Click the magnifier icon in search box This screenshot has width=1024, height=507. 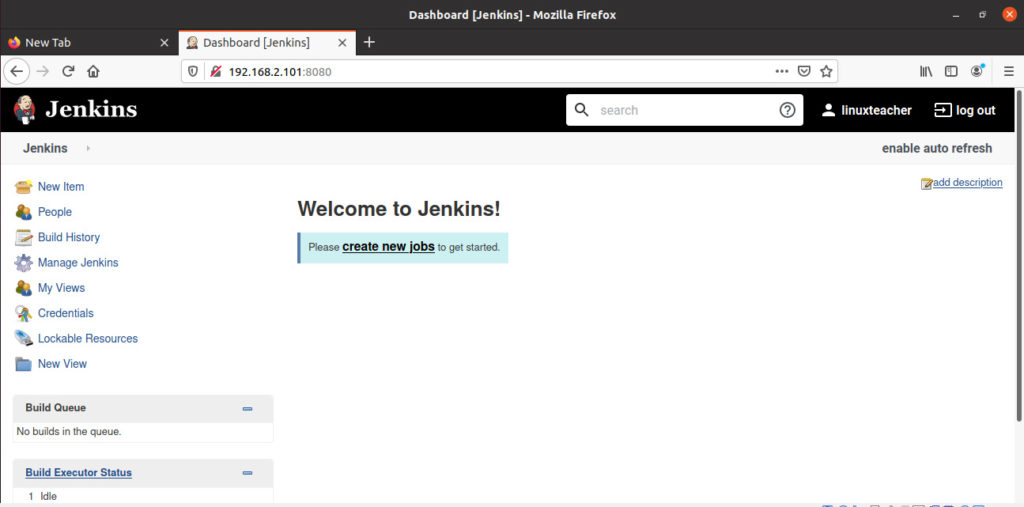coord(581,110)
